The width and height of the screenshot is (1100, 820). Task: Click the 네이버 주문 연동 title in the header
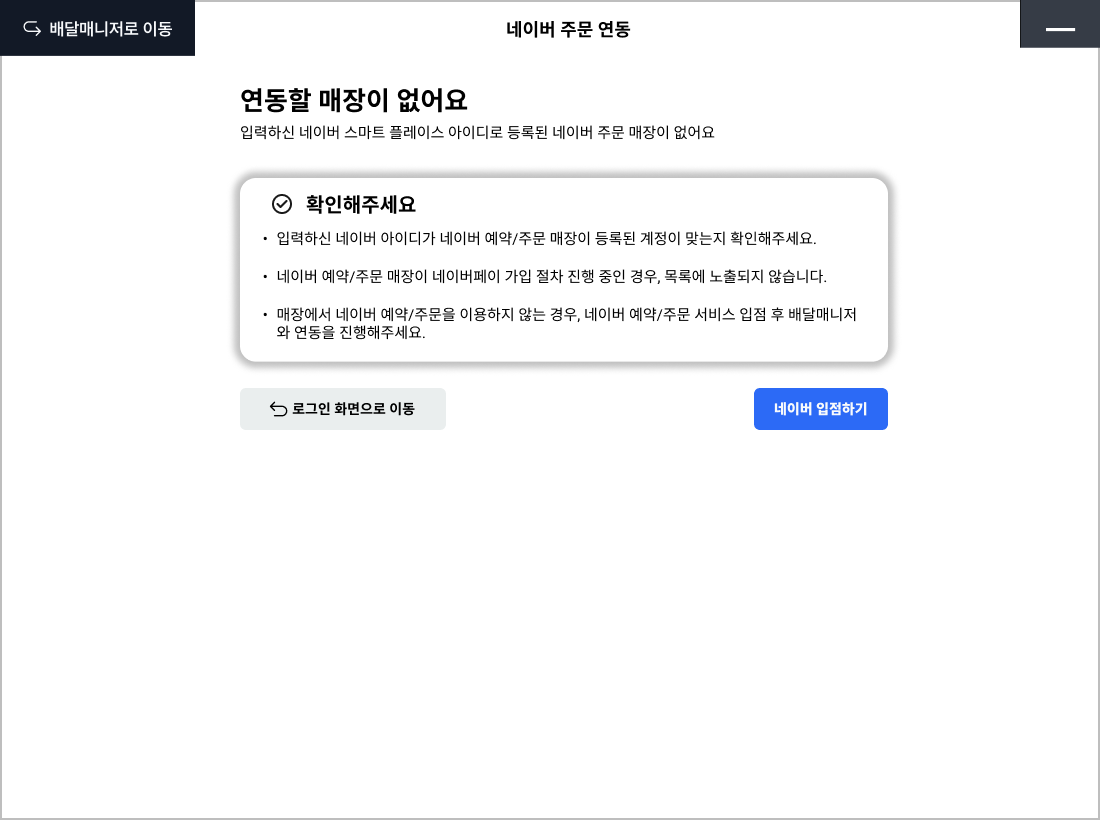(568, 29)
